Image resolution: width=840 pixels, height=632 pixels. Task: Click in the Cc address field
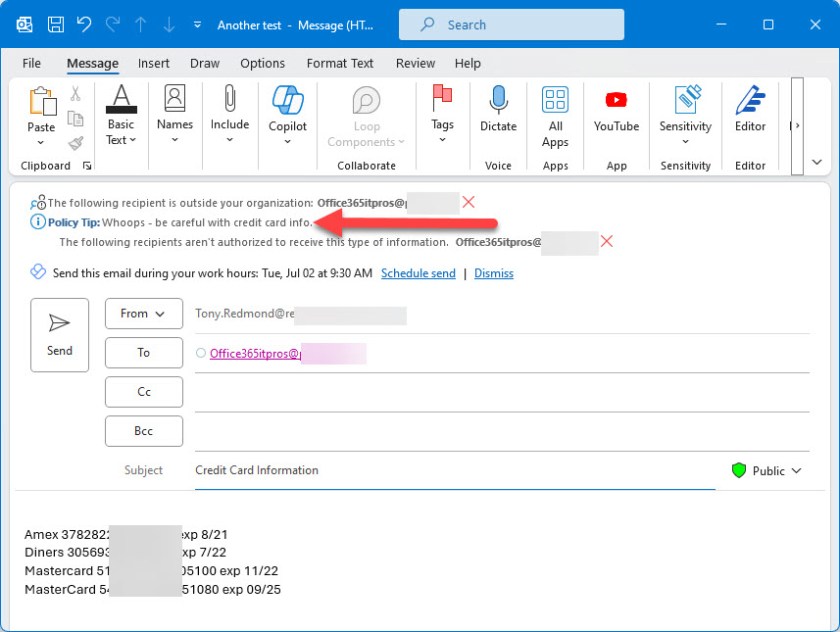502,393
